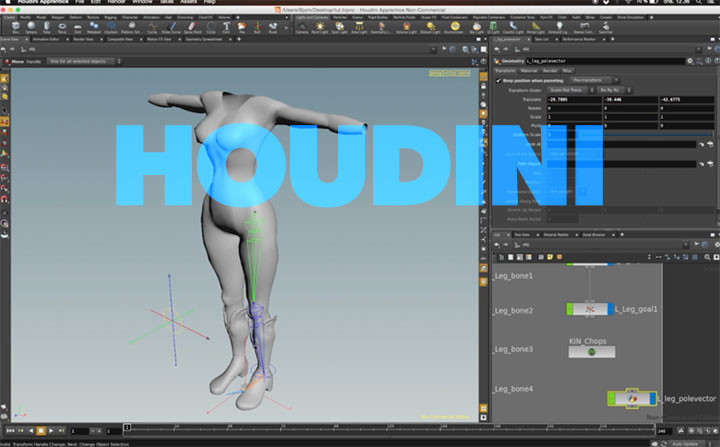Screen dimensions: 720x447
Task: Open the Rx Ry Rz rotation order dropdown
Action: coord(614,90)
